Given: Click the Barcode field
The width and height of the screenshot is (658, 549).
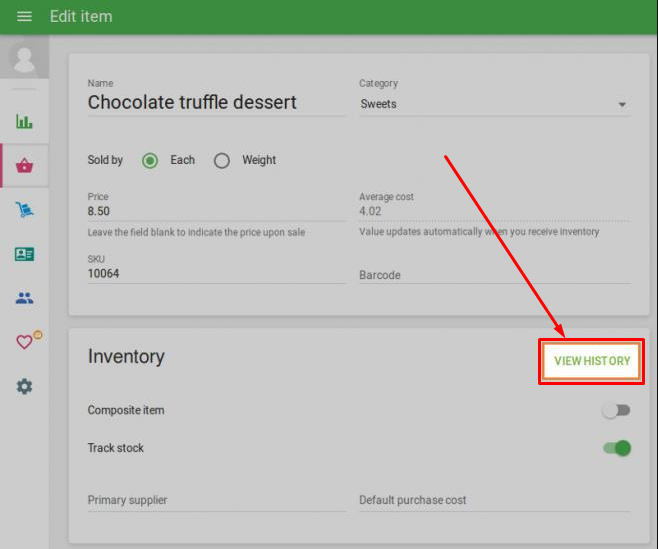Looking at the screenshot, I should pyautogui.click(x=494, y=275).
